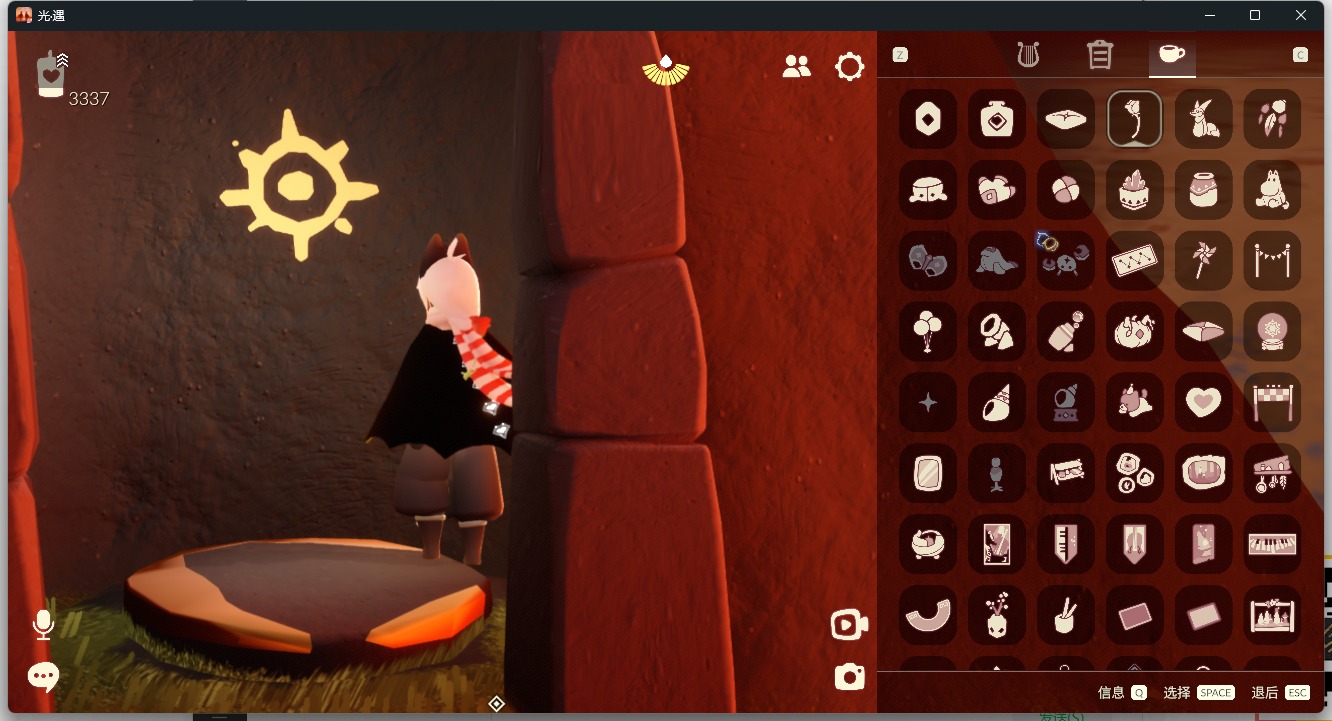Select the snow globe prop
The image size is (1332, 721).
pos(1273,331)
